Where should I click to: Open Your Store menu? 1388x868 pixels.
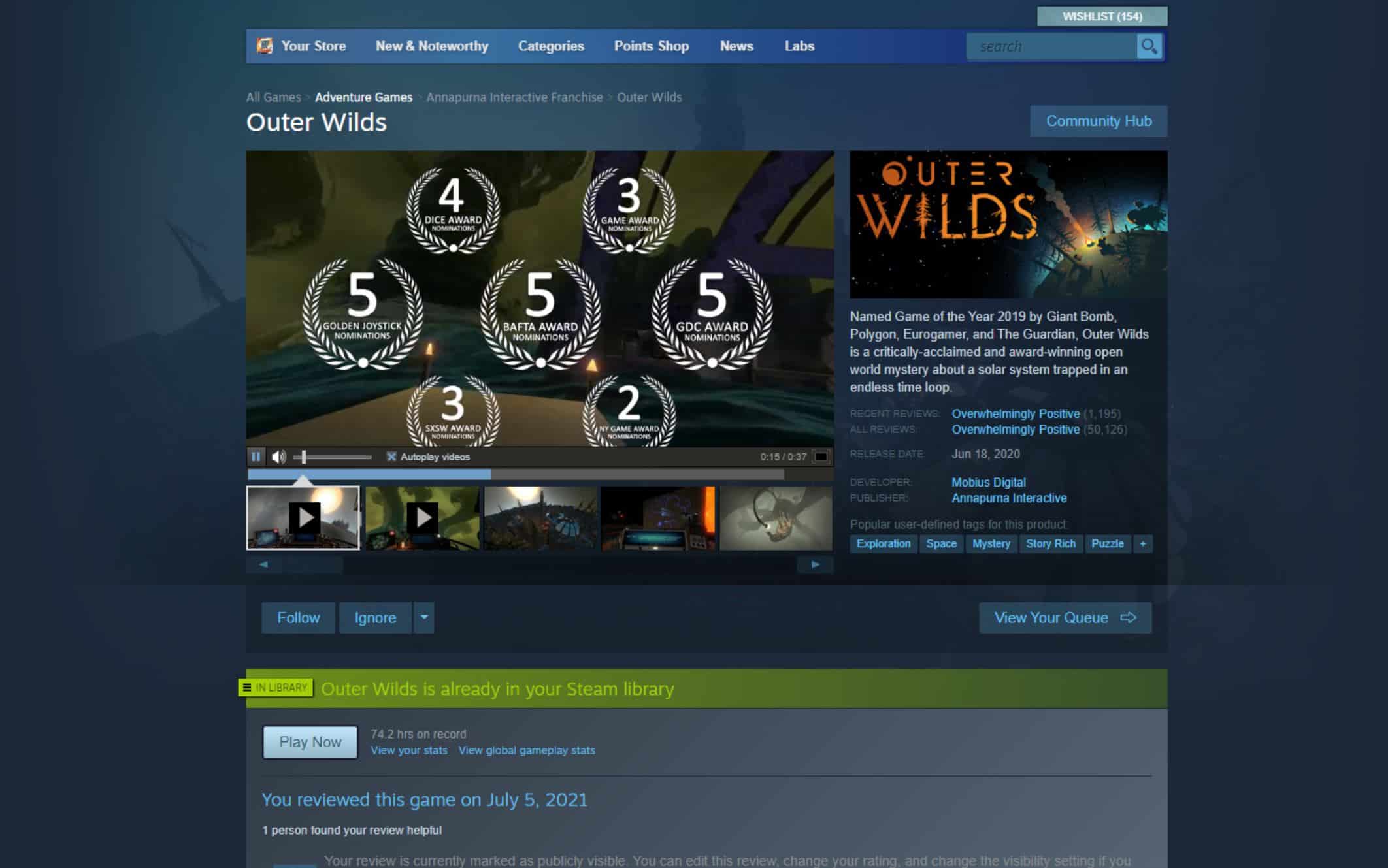(314, 46)
